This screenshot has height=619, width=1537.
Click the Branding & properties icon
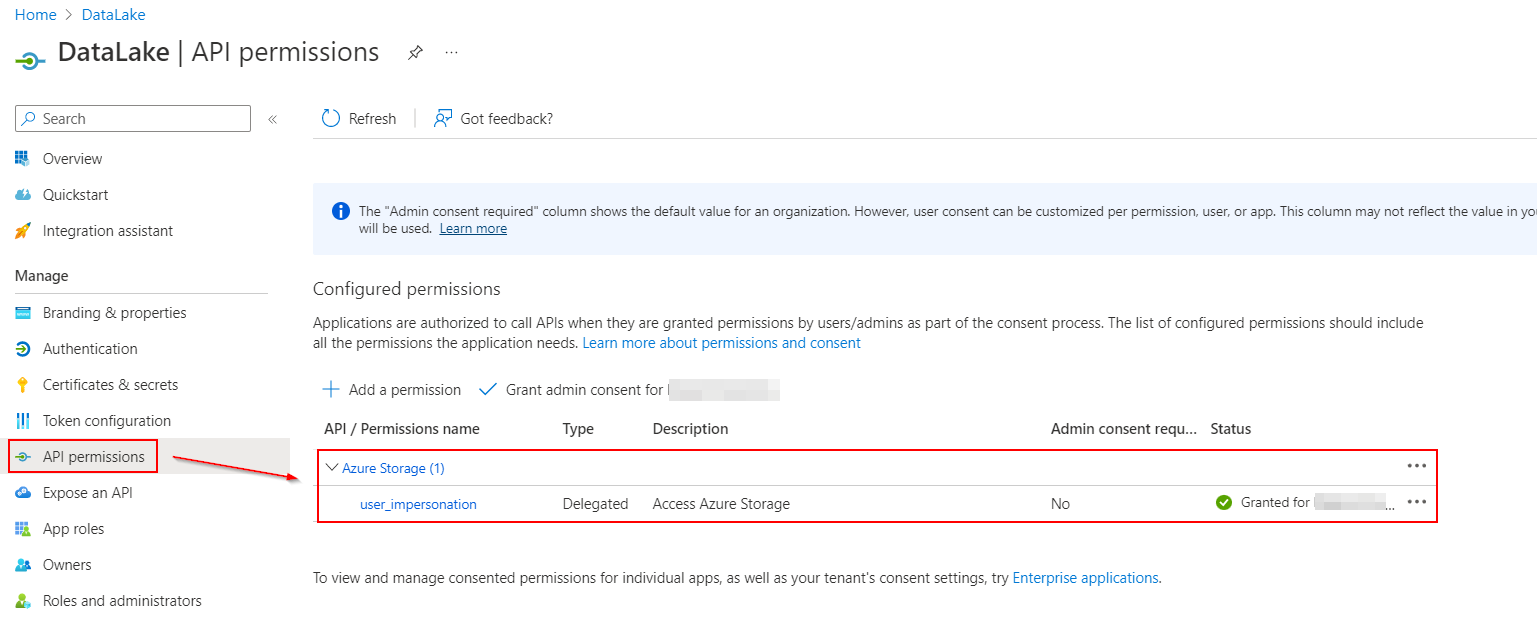tap(23, 313)
